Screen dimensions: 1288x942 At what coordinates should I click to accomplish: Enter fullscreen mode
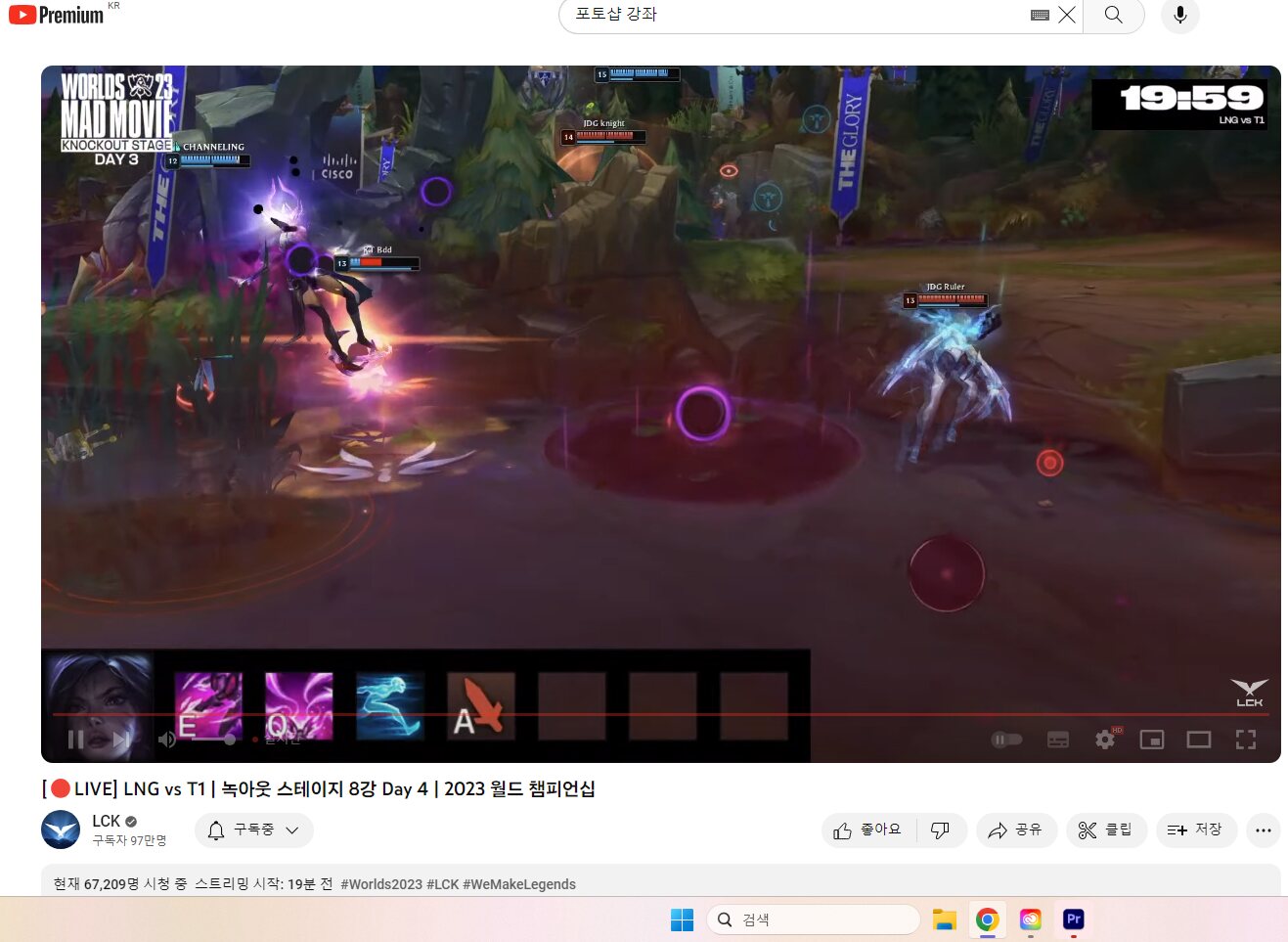pos(1246,740)
